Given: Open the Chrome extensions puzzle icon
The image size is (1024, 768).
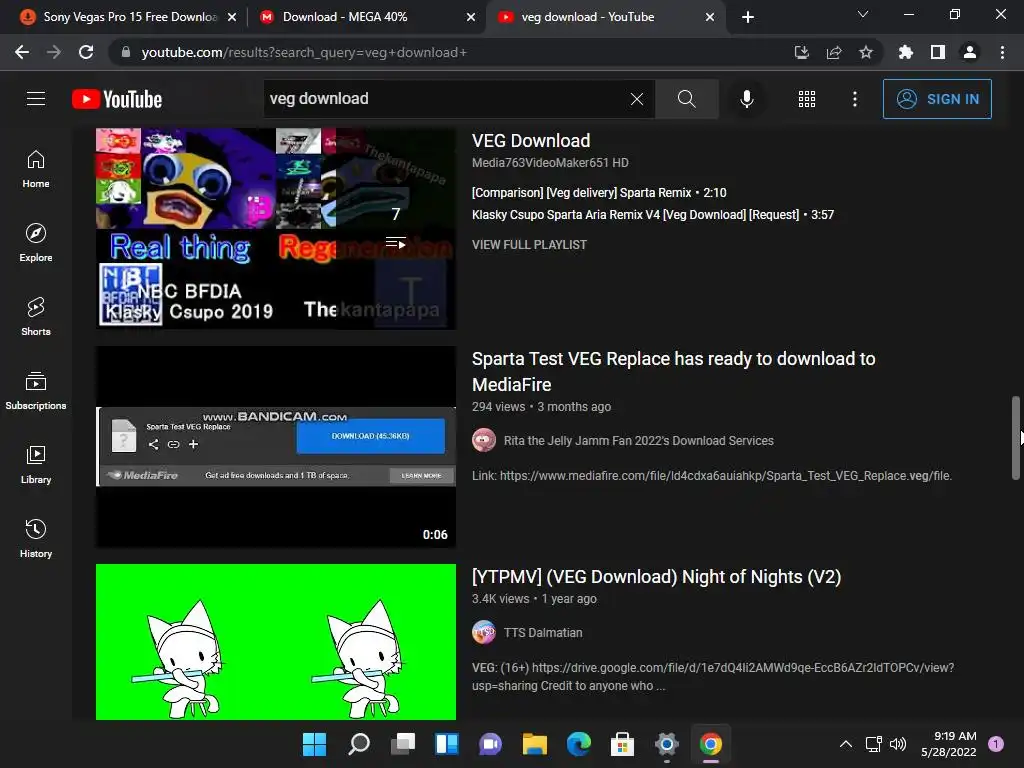Looking at the screenshot, I should (906, 52).
